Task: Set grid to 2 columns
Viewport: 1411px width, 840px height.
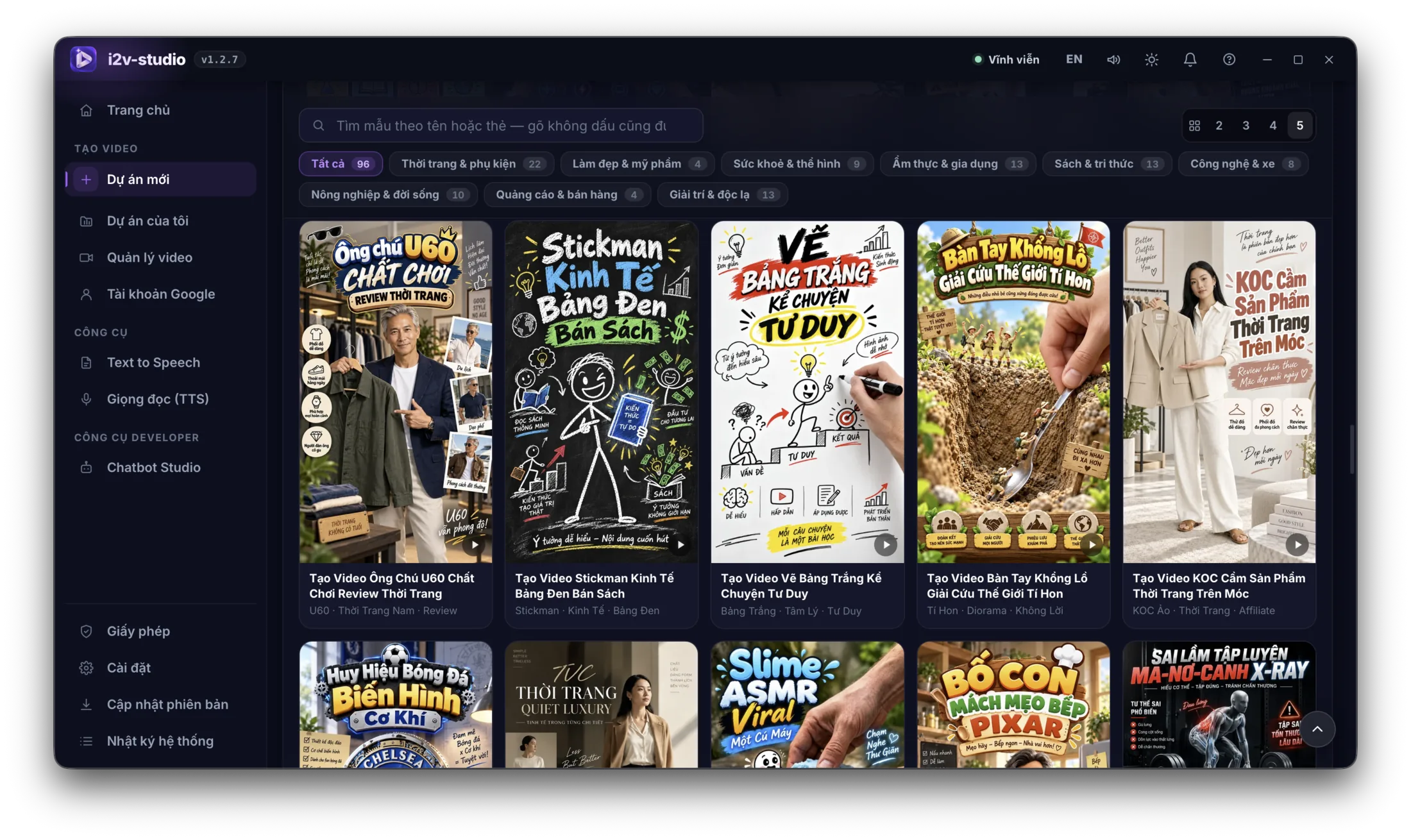Action: click(x=1219, y=126)
